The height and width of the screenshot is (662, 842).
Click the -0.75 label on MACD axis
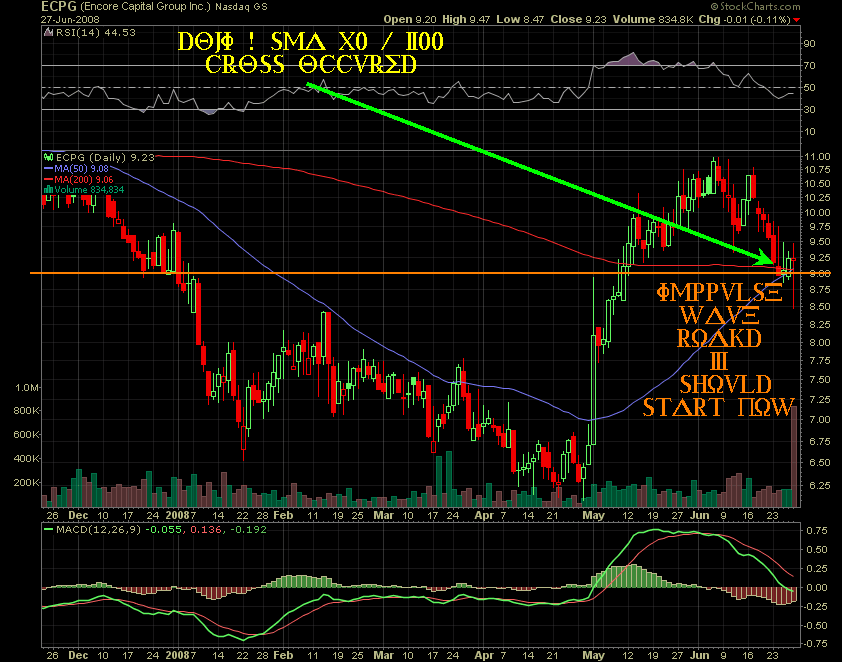815,644
